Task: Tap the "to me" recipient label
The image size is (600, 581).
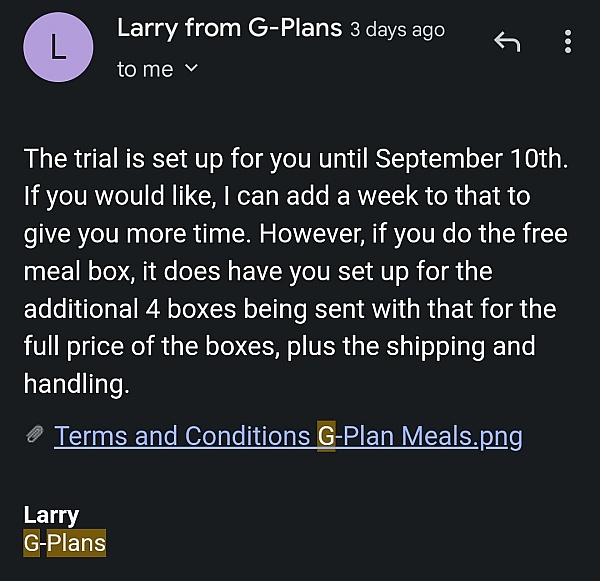Action: [x=145, y=69]
